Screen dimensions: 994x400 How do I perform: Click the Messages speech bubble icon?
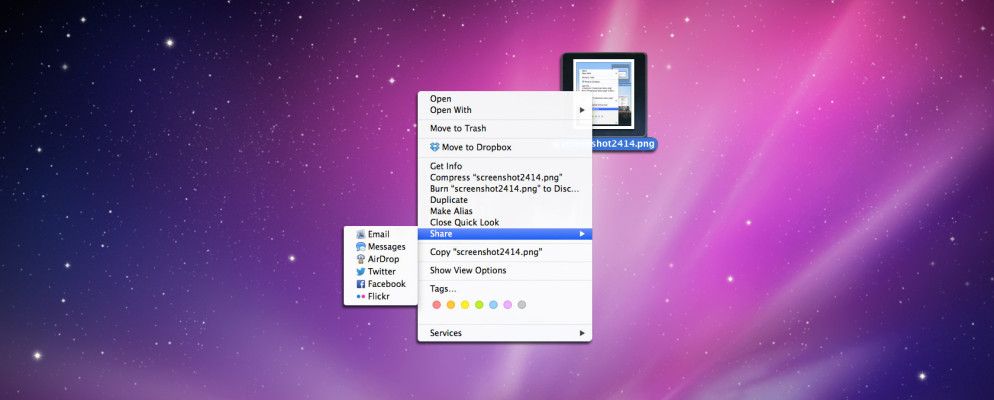tap(361, 247)
